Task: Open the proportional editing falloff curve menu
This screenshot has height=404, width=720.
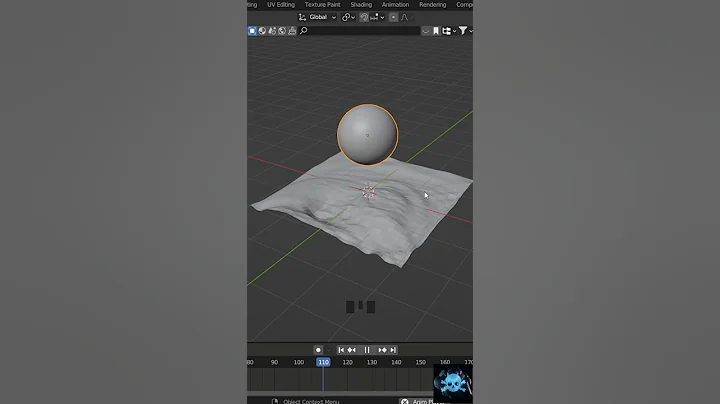Action: (406, 17)
